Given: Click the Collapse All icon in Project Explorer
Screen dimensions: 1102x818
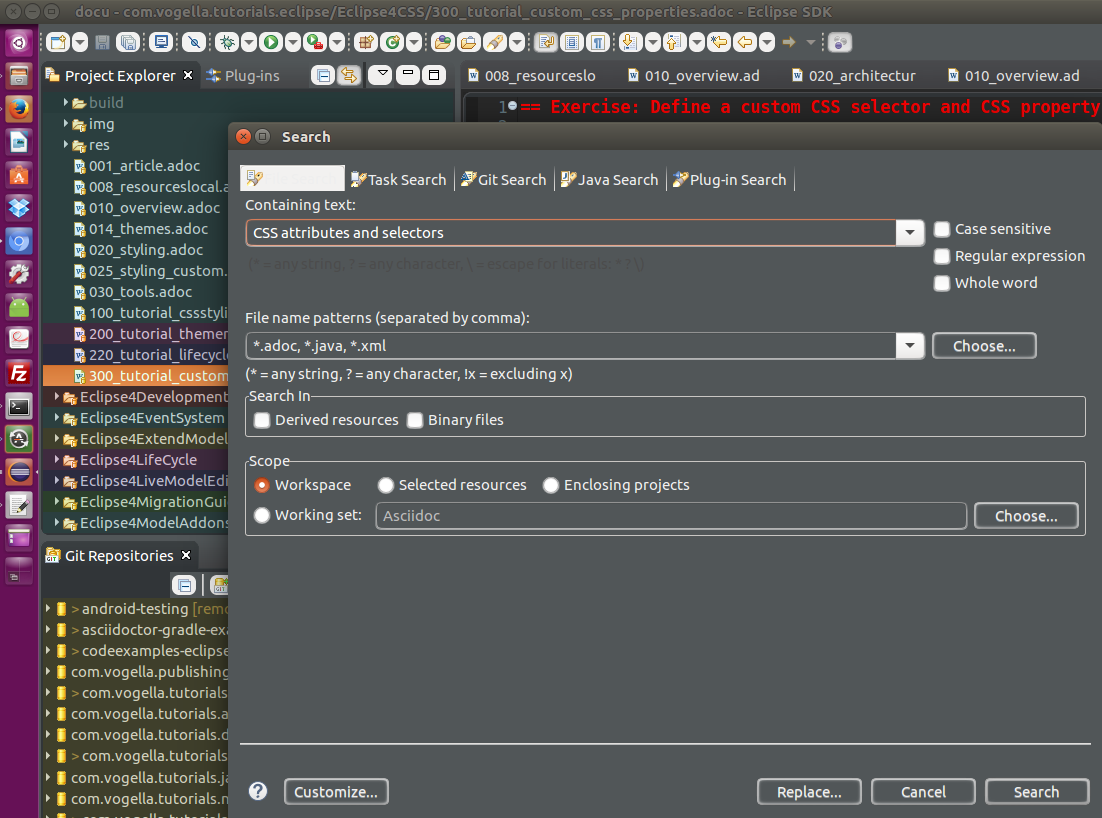Looking at the screenshot, I should (x=323, y=75).
